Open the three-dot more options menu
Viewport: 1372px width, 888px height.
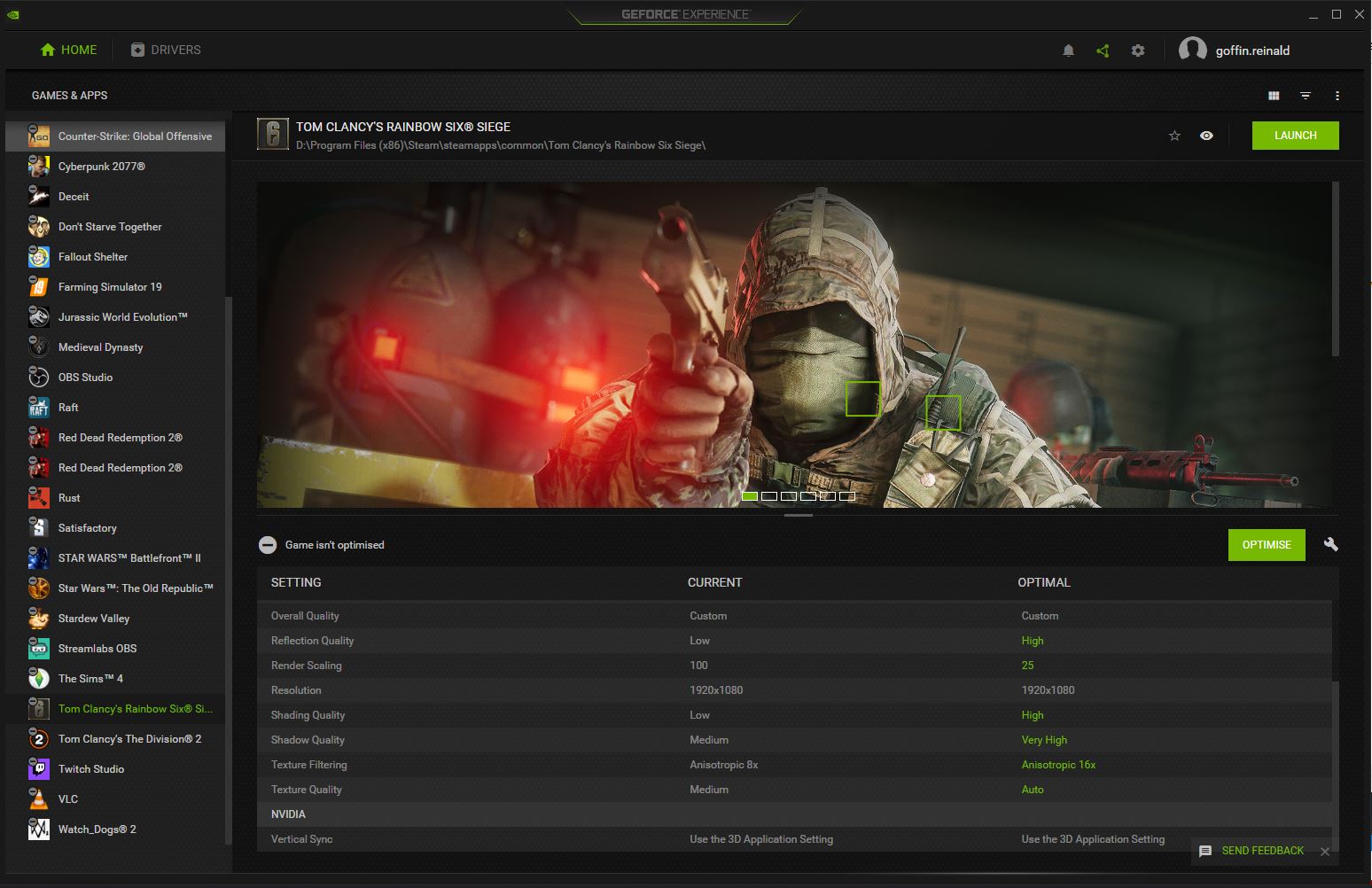[1337, 96]
